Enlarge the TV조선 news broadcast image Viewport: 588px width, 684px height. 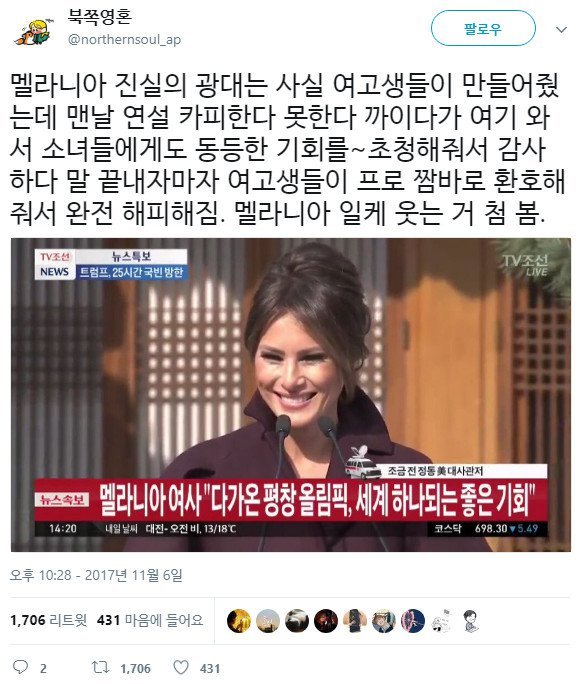point(291,395)
